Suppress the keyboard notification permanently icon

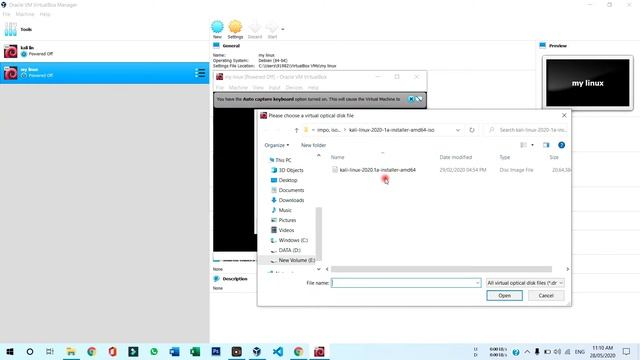[419, 99]
